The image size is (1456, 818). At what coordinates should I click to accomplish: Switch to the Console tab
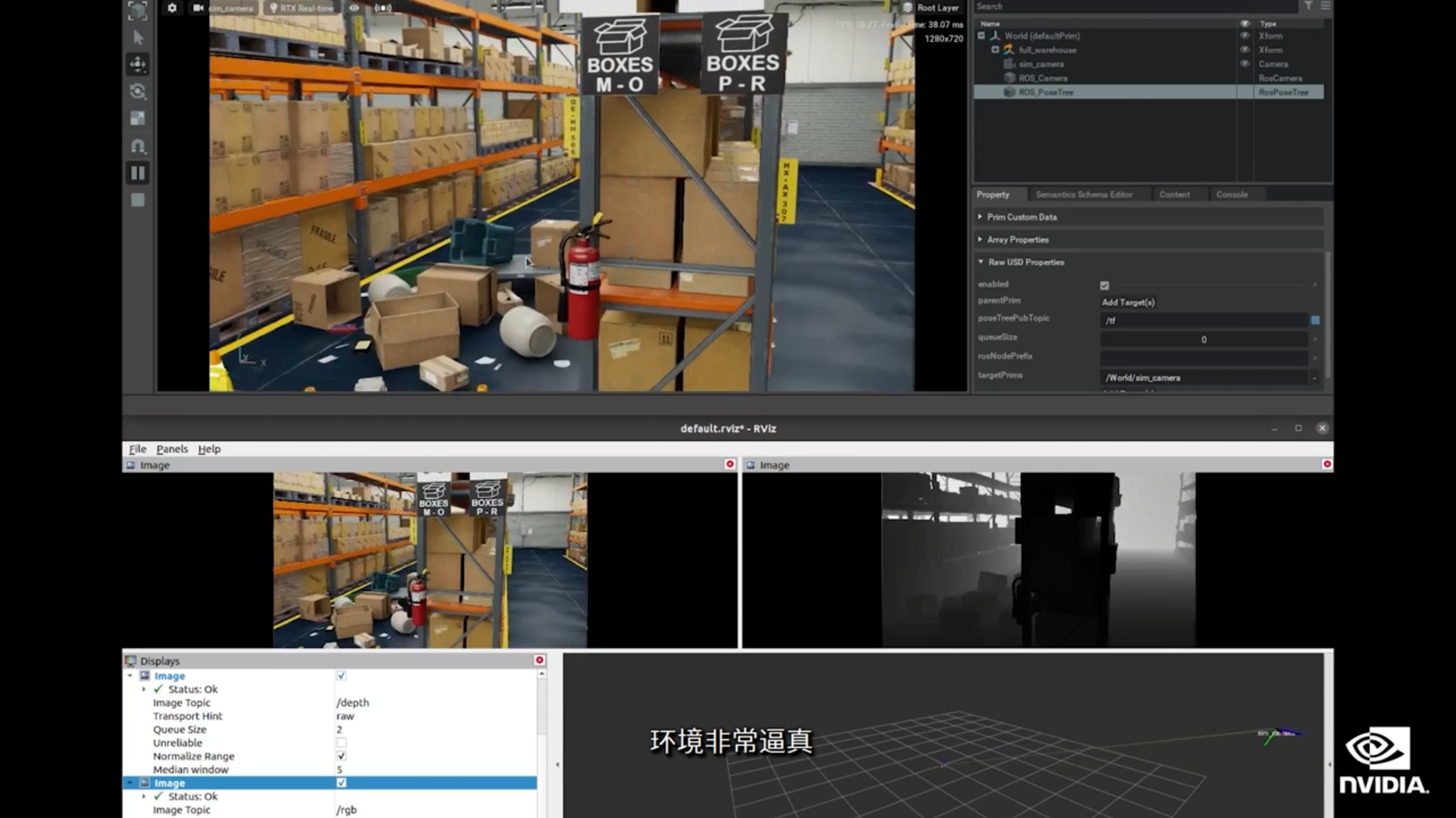(x=1231, y=194)
